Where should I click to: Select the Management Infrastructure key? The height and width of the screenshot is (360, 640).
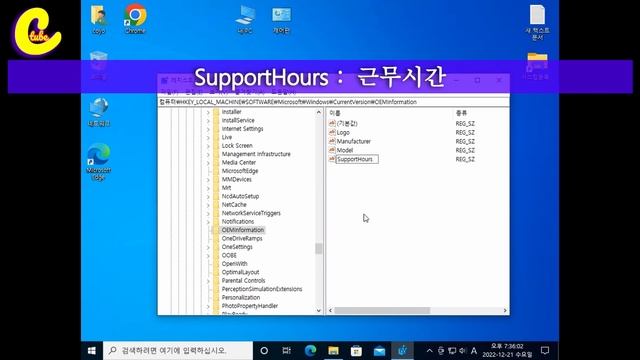(256, 154)
